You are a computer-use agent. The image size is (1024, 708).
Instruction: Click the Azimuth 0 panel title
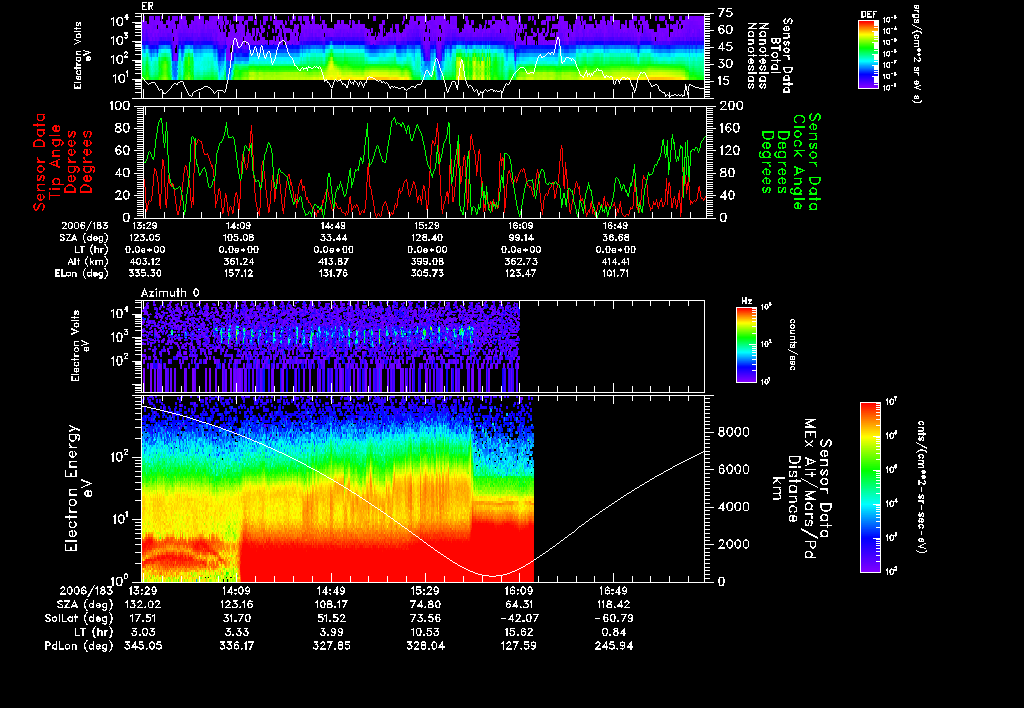[x=170, y=293]
